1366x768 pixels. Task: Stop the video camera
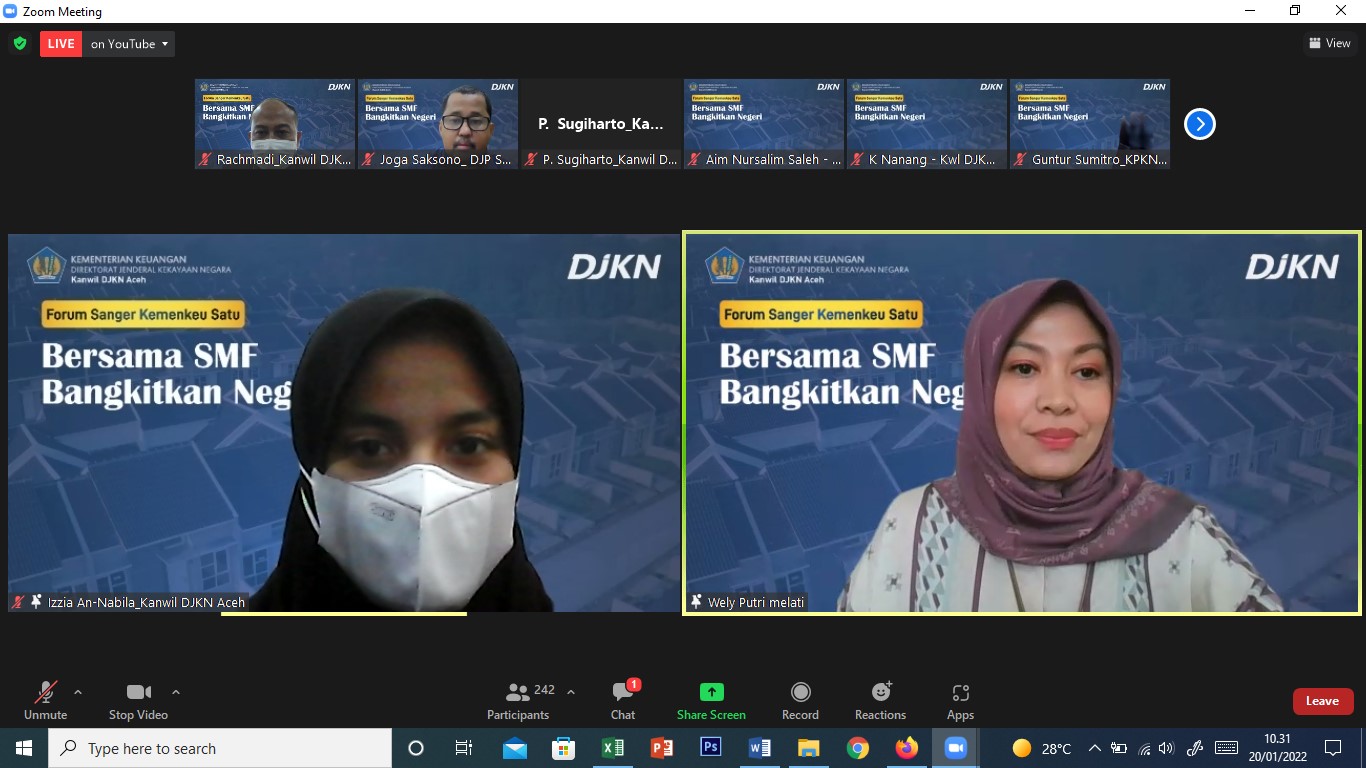pyautogui.click(x=138, y=700)
